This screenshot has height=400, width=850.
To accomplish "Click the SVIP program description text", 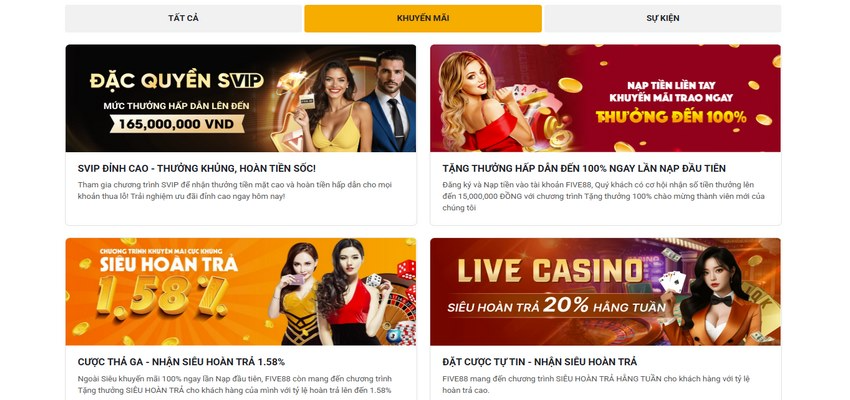I will pyautogui.click(x=235, y=190).
